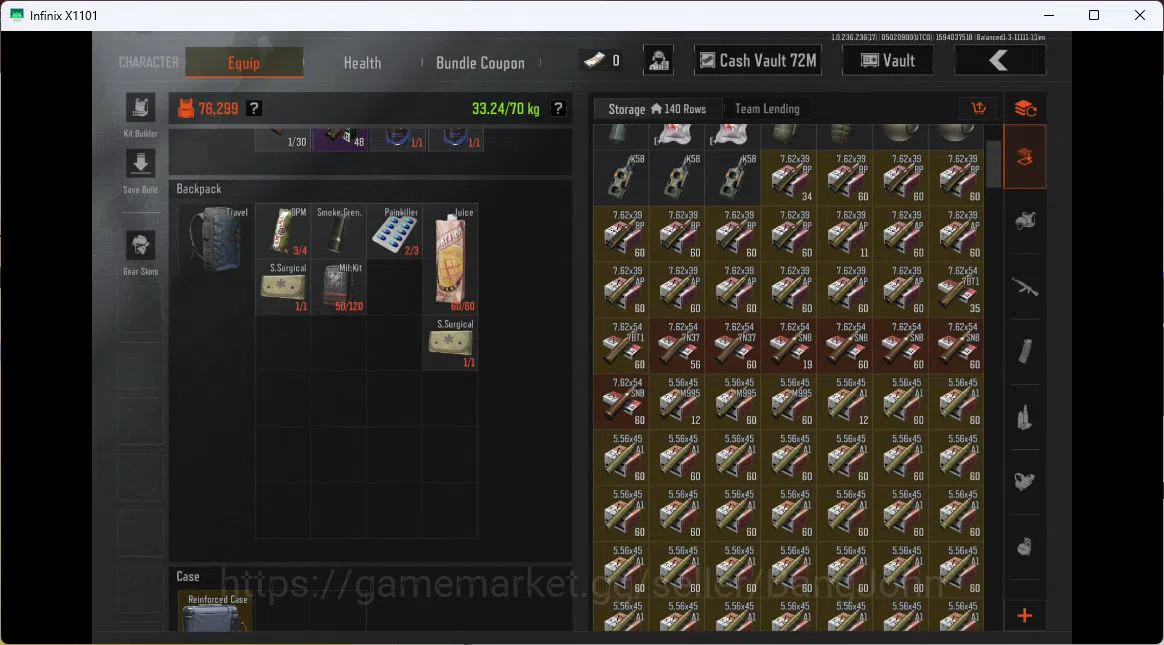1164x645 pixels.
Task: Click the help icon next to 76,299
Action: 254,108
